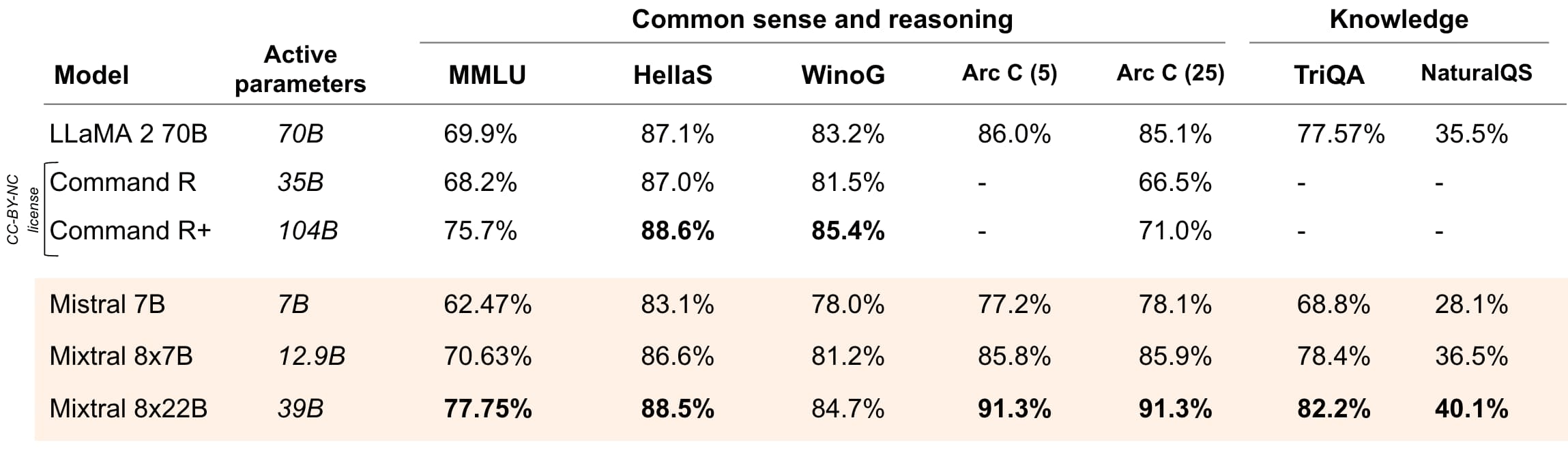This screenshot has width=1568, height=461.
Task: Click the Knowledge group heading
Action: 1399,19
